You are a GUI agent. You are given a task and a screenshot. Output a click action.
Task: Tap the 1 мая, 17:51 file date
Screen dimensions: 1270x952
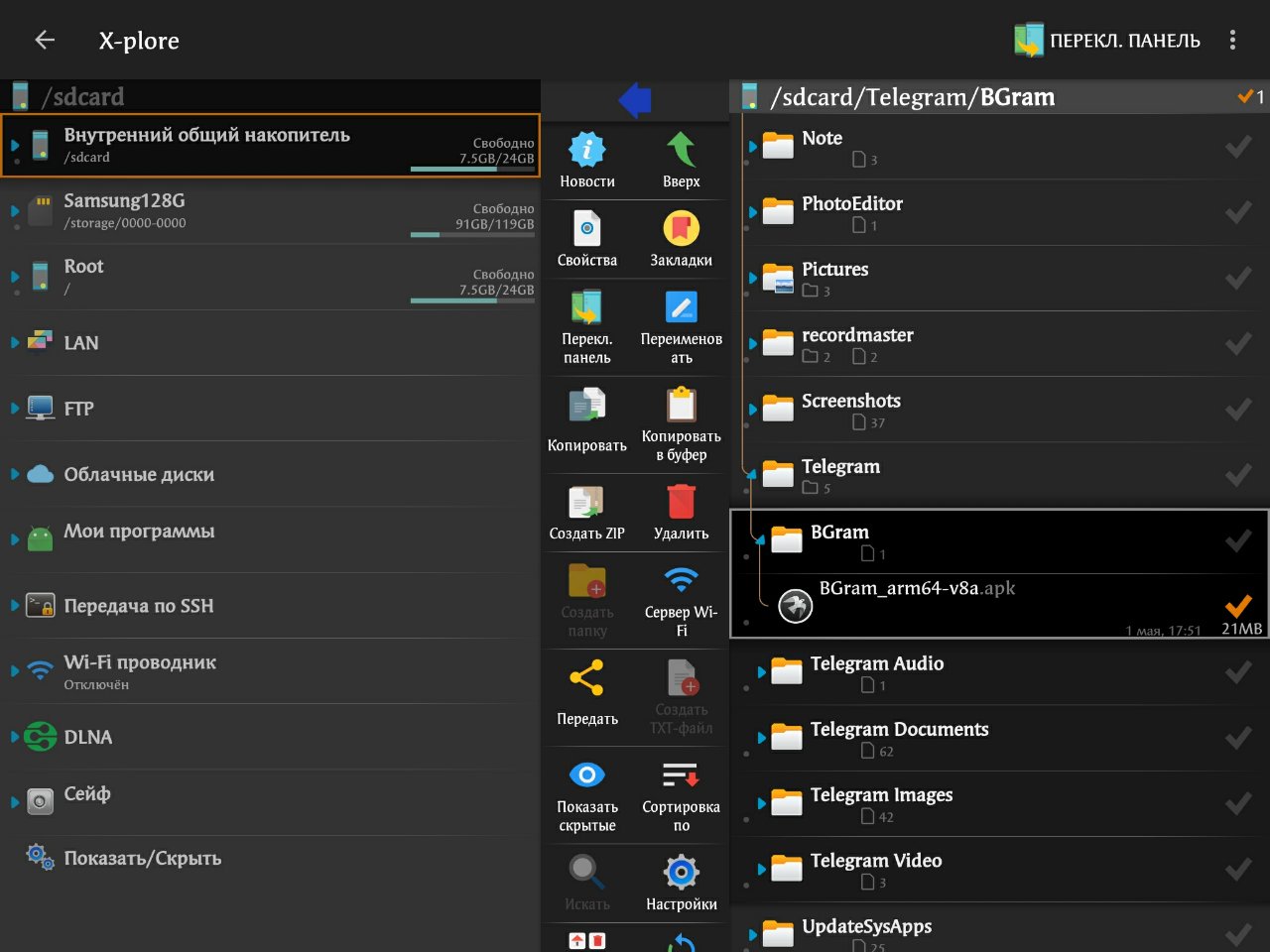tap(1163, 631)
